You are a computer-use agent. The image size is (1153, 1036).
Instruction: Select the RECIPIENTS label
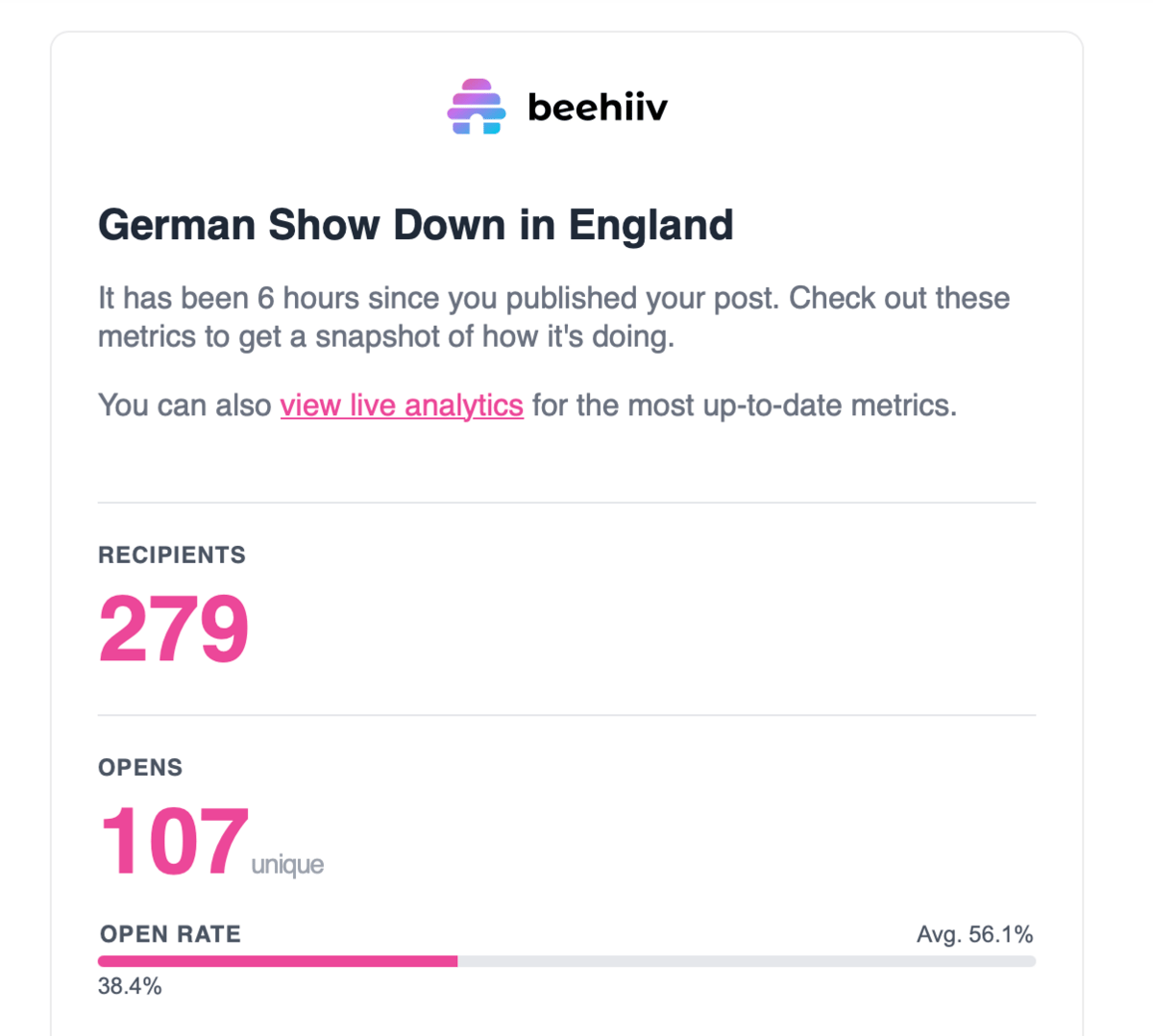click(172, 555)
